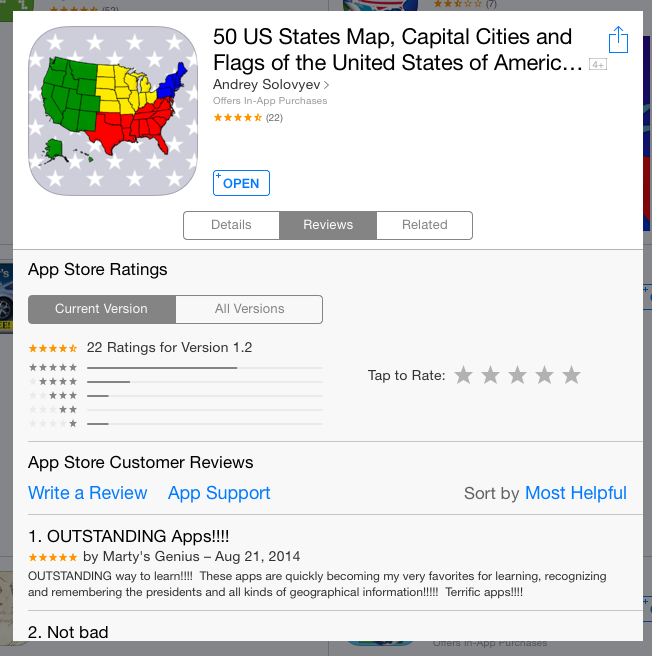Tap the OPEN button
This screenshot has height=656, width=652.
point(241,183)
